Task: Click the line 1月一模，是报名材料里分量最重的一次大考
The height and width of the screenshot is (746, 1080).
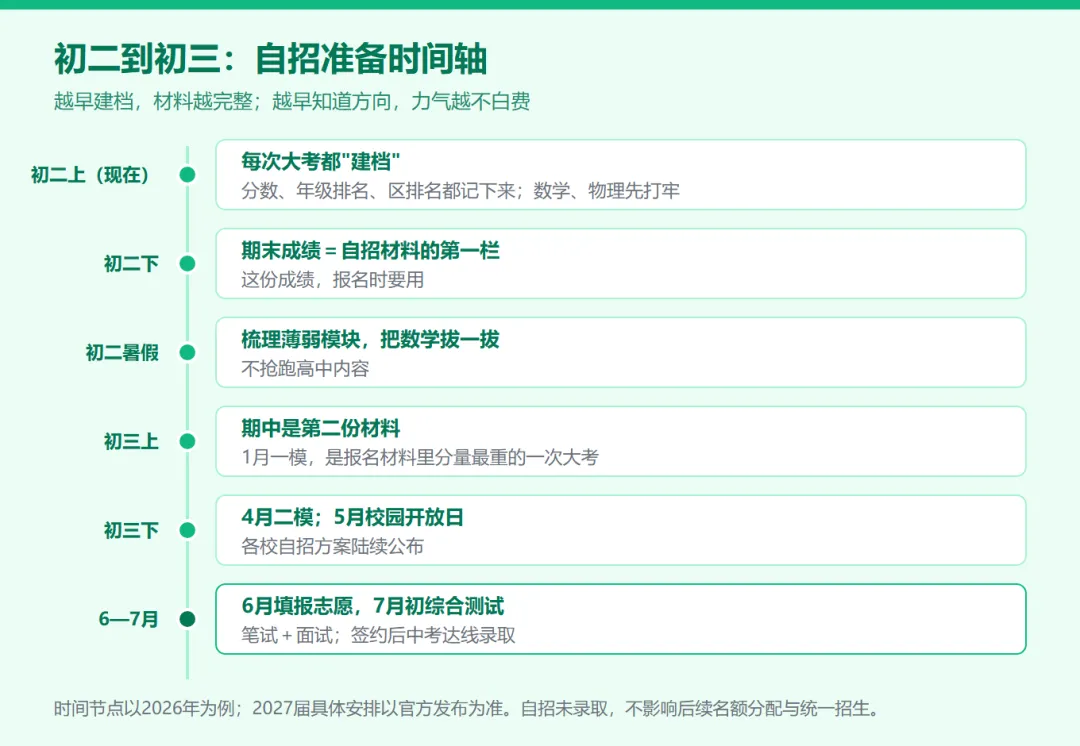Action: (x=420, y=457)
